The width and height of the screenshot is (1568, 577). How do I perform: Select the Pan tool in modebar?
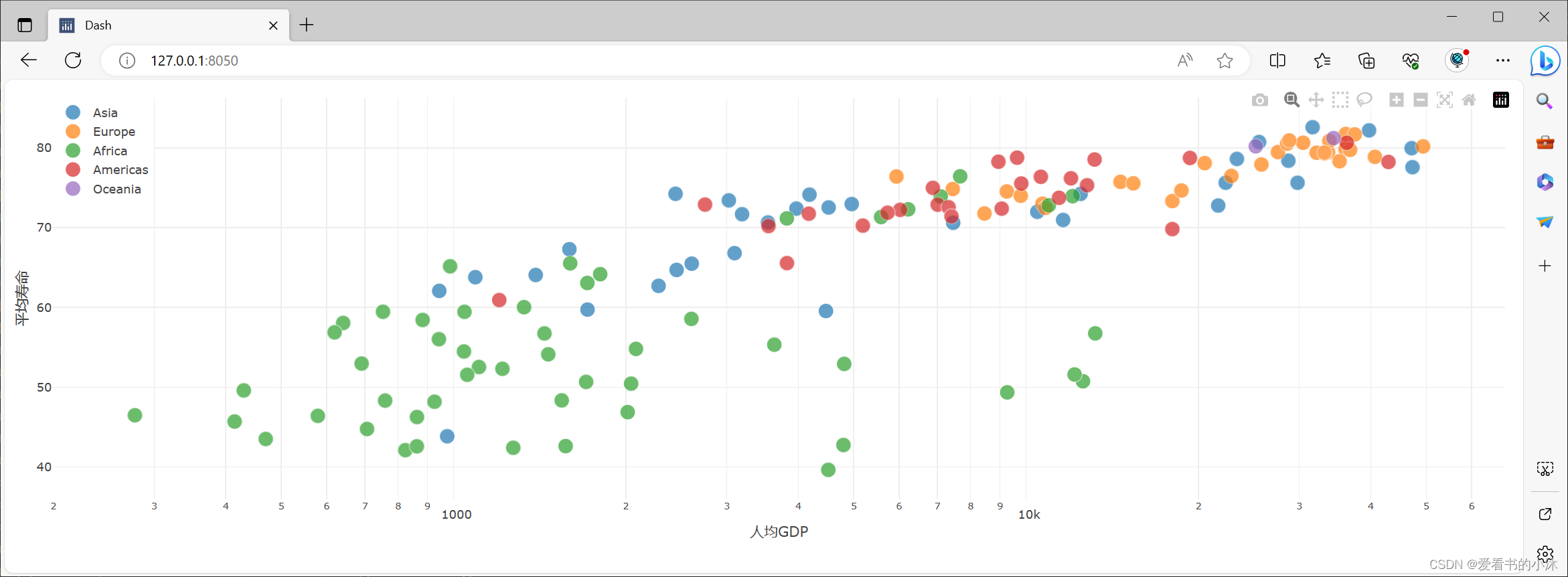(1316, 100)
